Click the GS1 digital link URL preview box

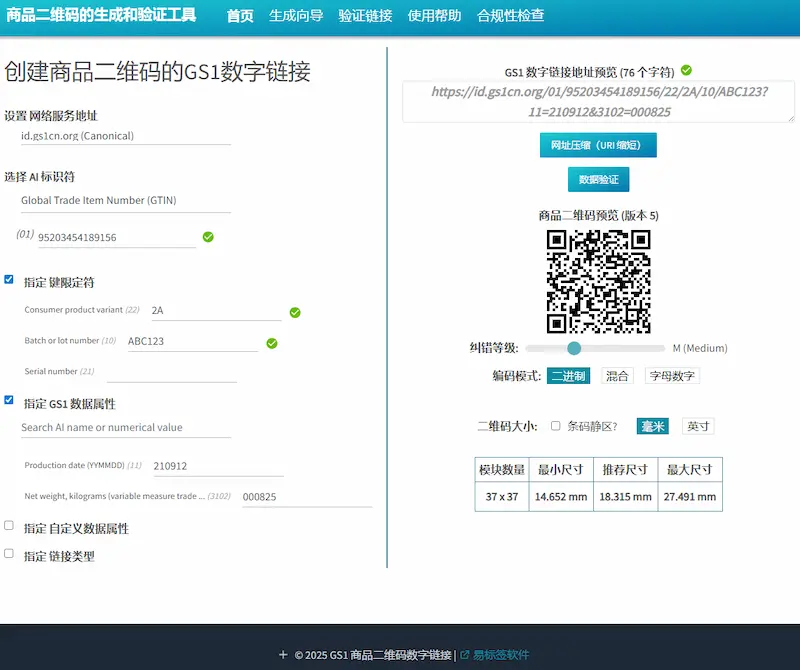[598, 102]
